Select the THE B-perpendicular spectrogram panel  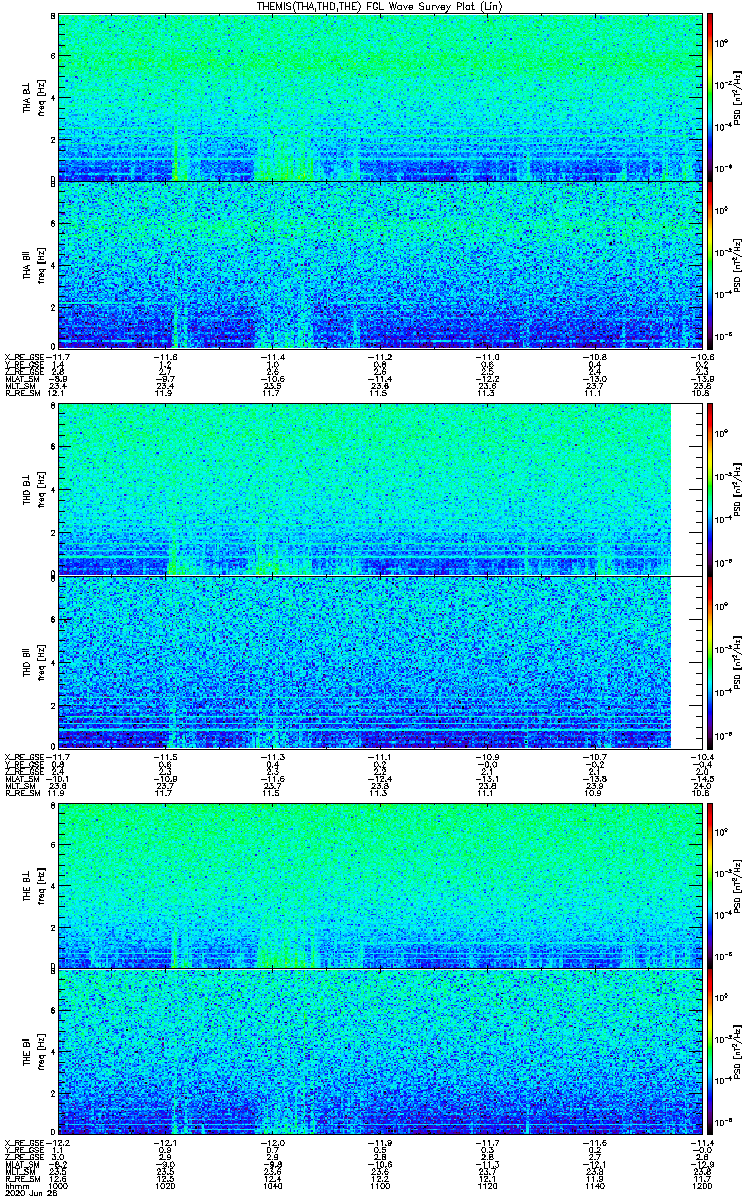[x=379, y=884]
